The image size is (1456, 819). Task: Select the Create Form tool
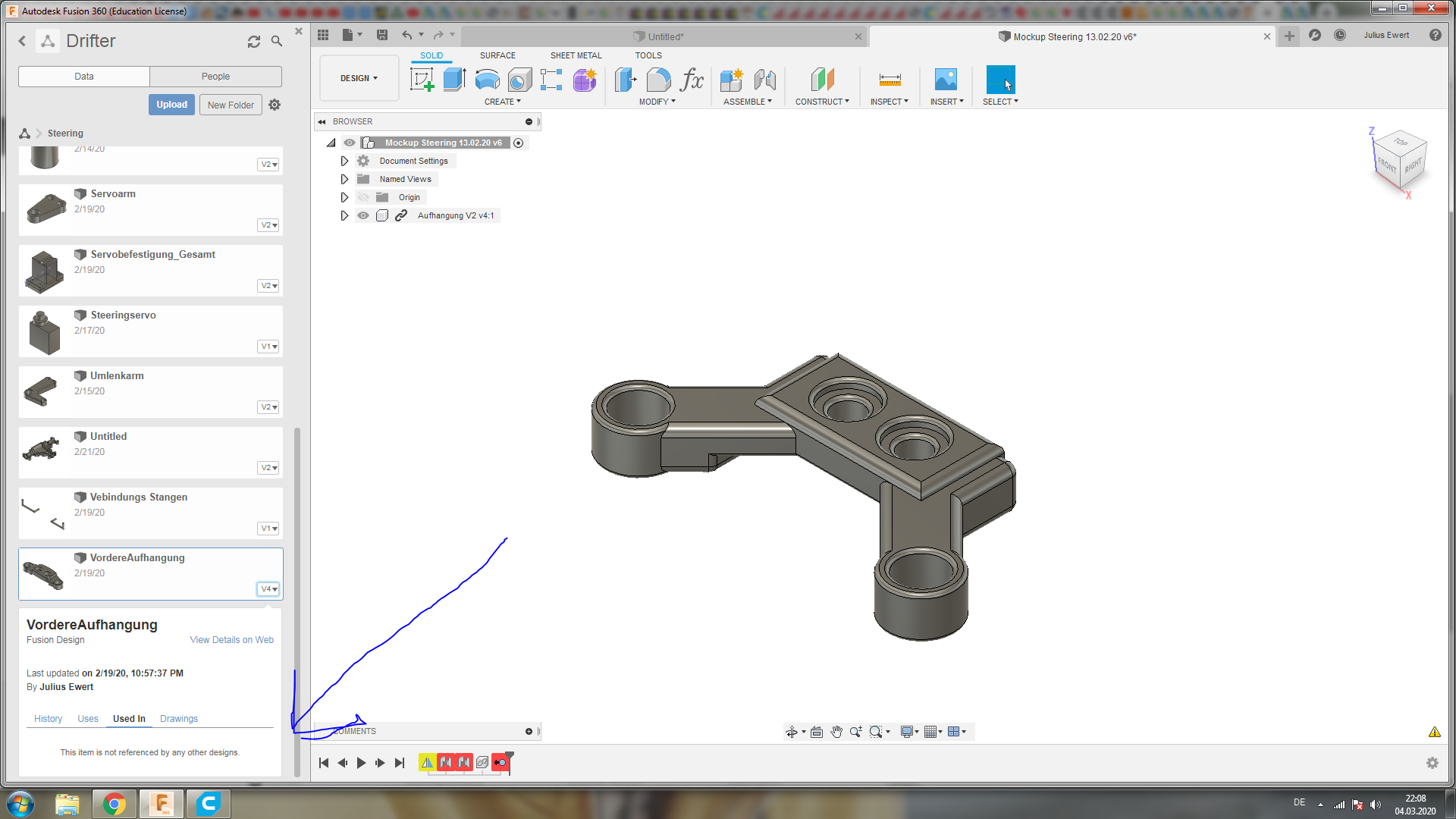585,80
